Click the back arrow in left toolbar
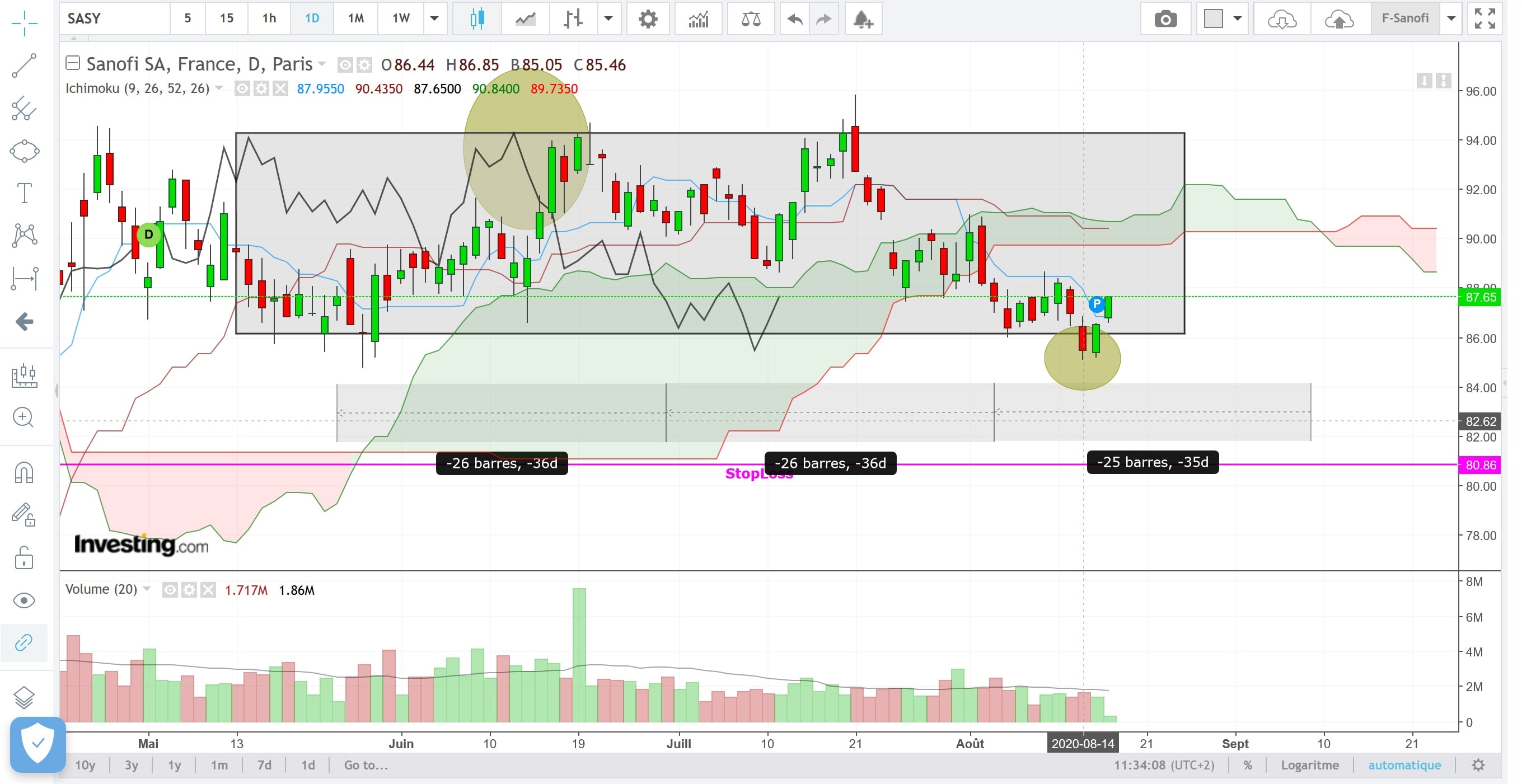This screenshot has height=784, width=1522. click(x=24, y=322)
